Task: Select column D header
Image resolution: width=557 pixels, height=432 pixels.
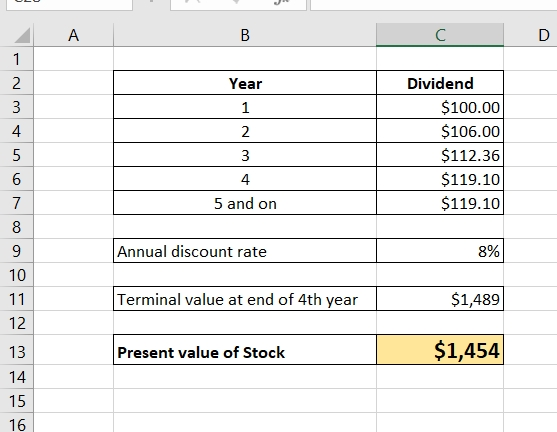Action: [x=531, y=35]
